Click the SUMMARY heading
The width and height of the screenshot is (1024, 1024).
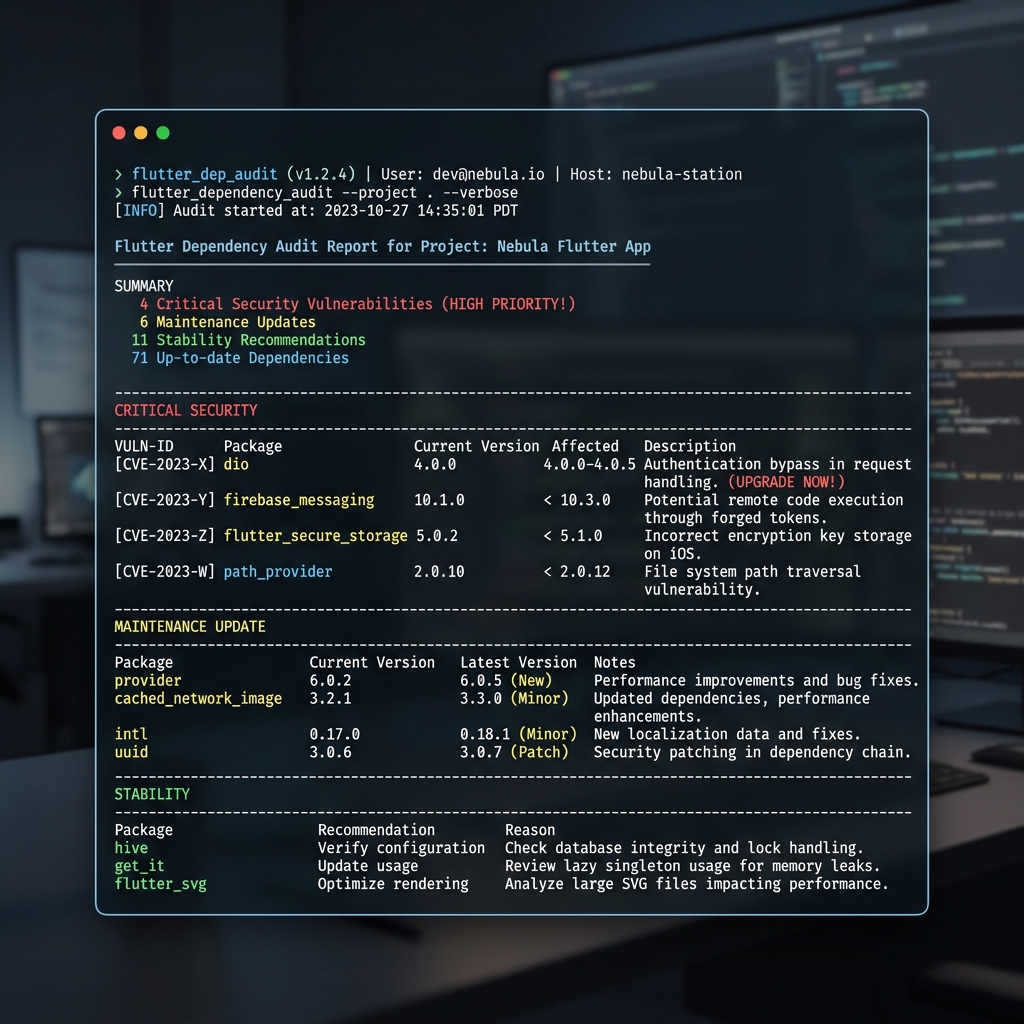[x=144, y=286]
